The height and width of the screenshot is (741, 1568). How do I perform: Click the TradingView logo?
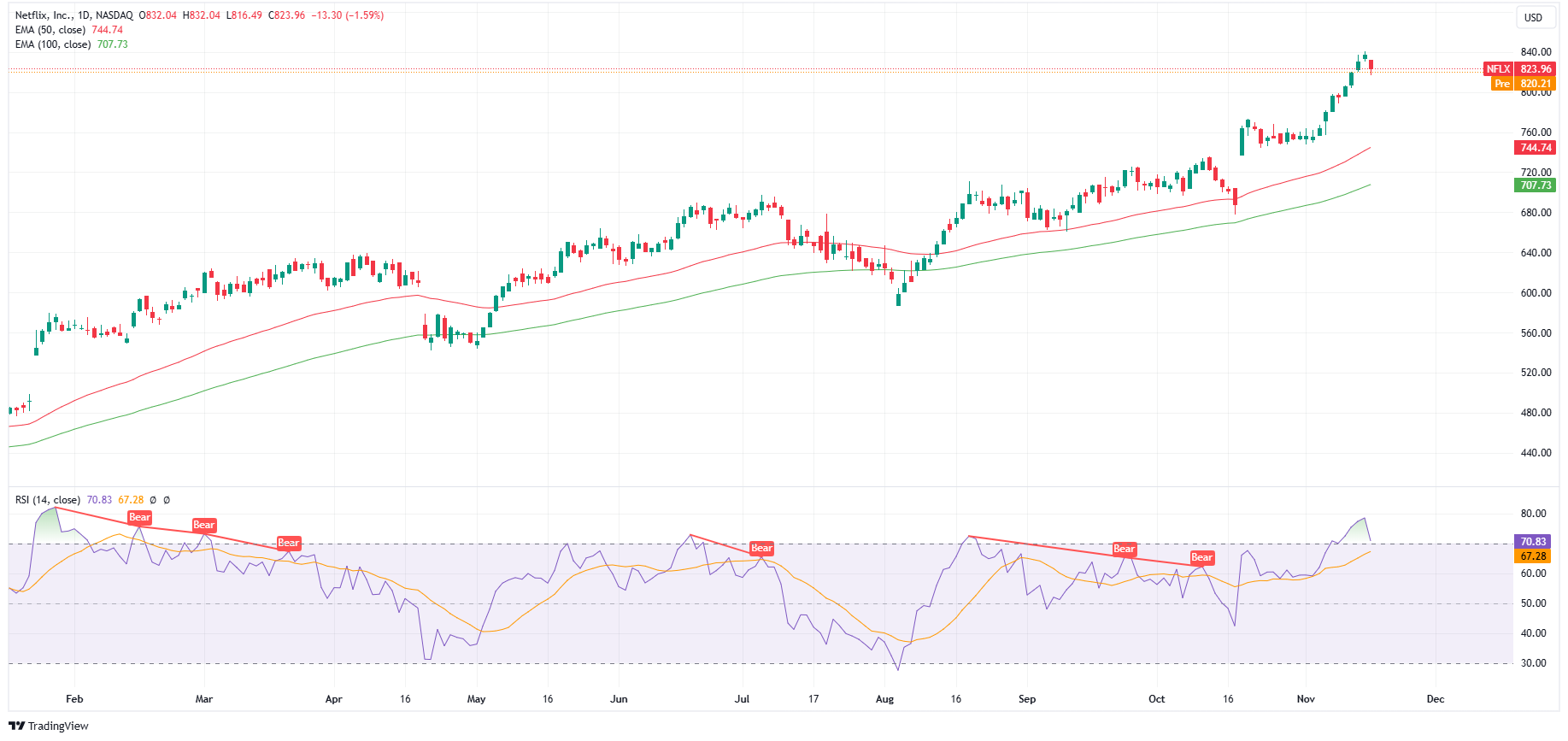pos(49,726)
